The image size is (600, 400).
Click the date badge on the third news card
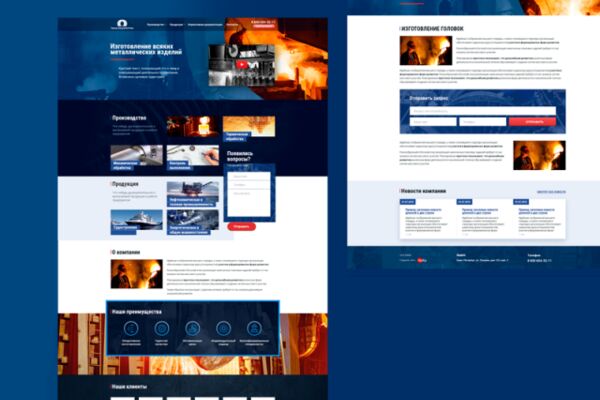(521, 202)
